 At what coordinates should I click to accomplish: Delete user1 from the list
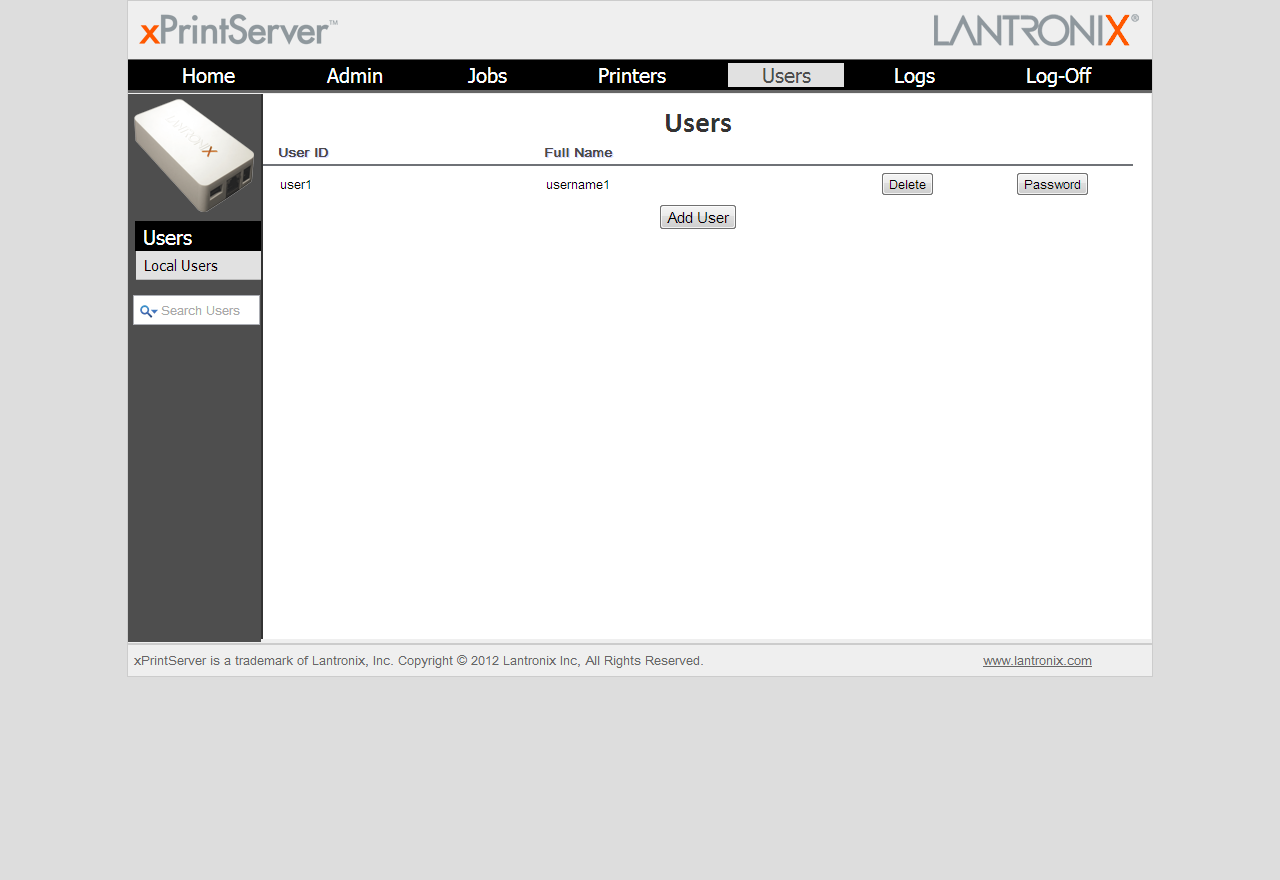[907, 184]
